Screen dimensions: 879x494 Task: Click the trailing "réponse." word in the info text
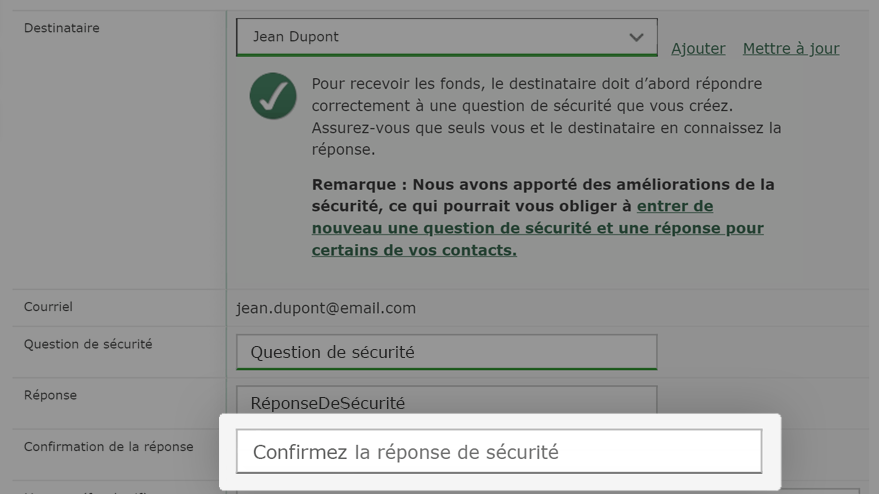(343, 150)
